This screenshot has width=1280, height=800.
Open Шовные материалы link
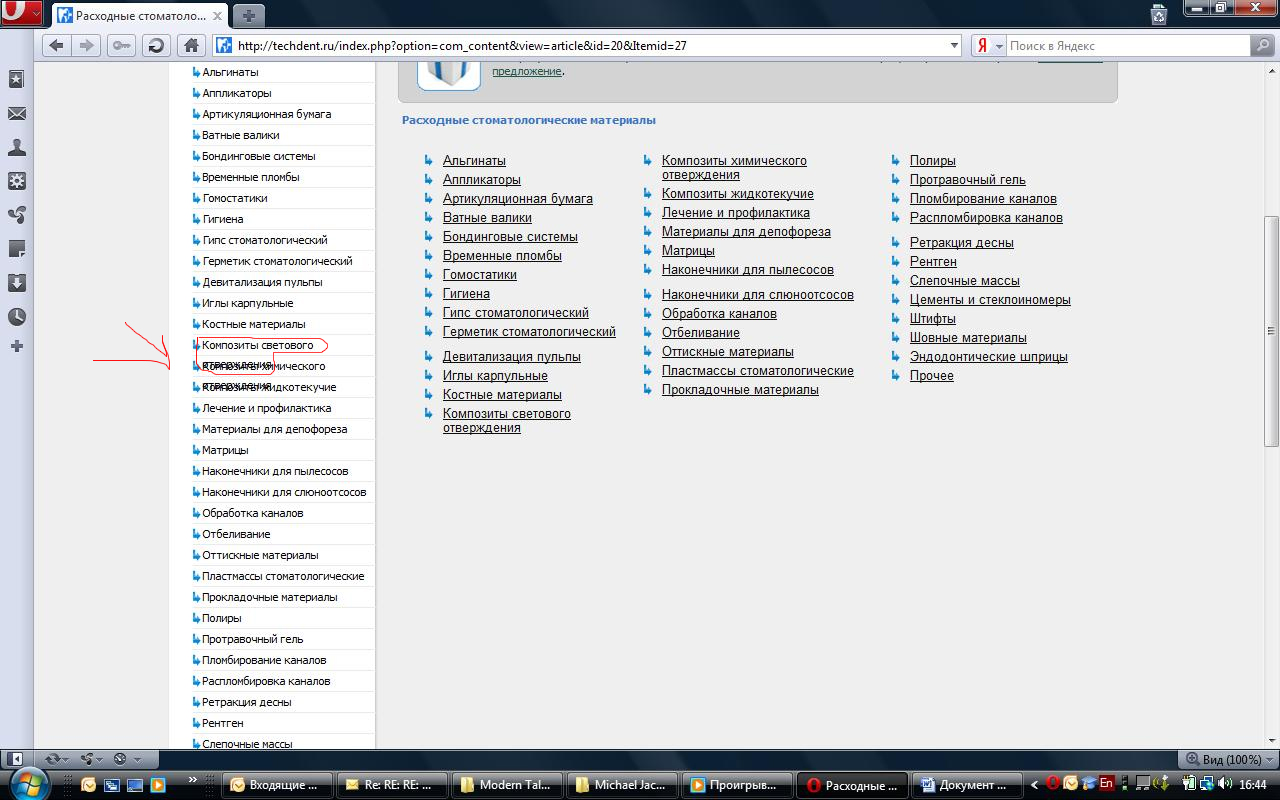click(968, 338)
